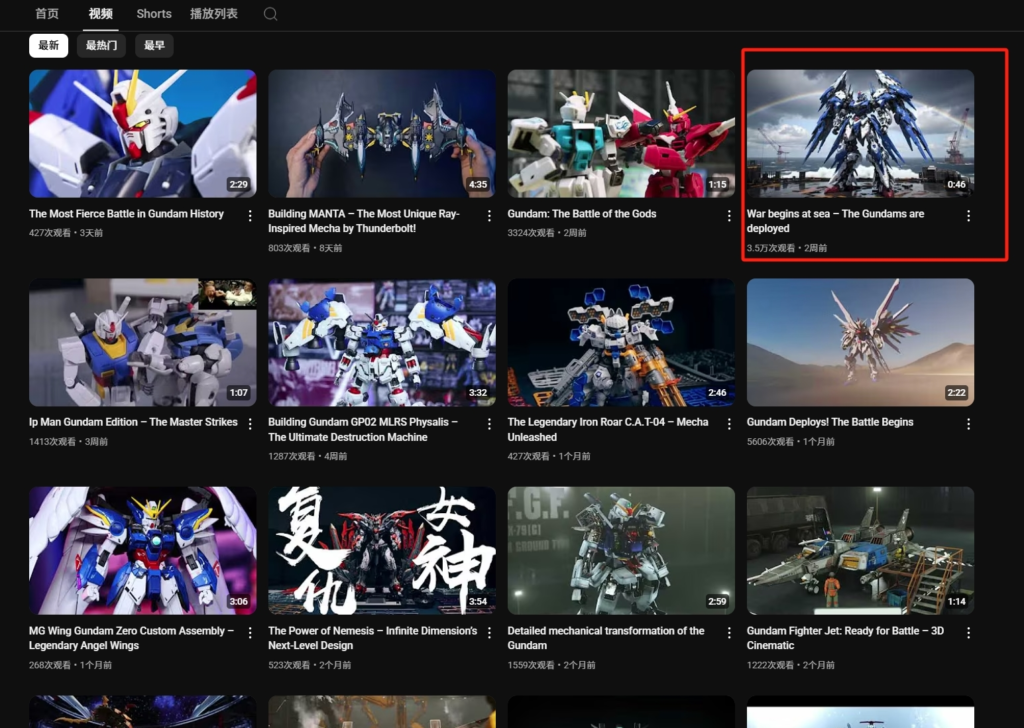1024x728 pixels.
Task: Sort videos by 最热门 chip
Action: (x=101, y=46)
